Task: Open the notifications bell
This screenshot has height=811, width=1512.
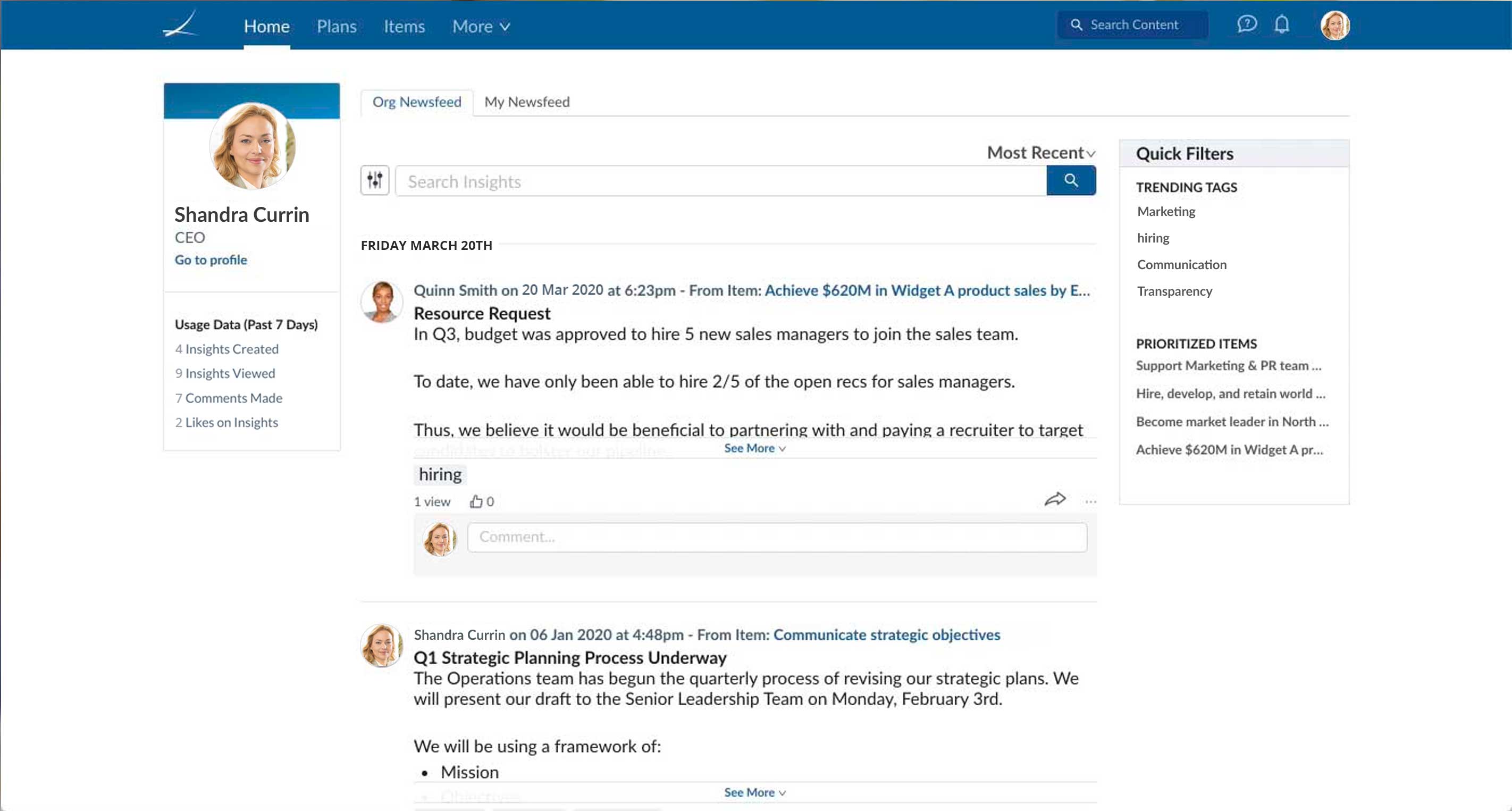Action: [x=1282, y=24]
